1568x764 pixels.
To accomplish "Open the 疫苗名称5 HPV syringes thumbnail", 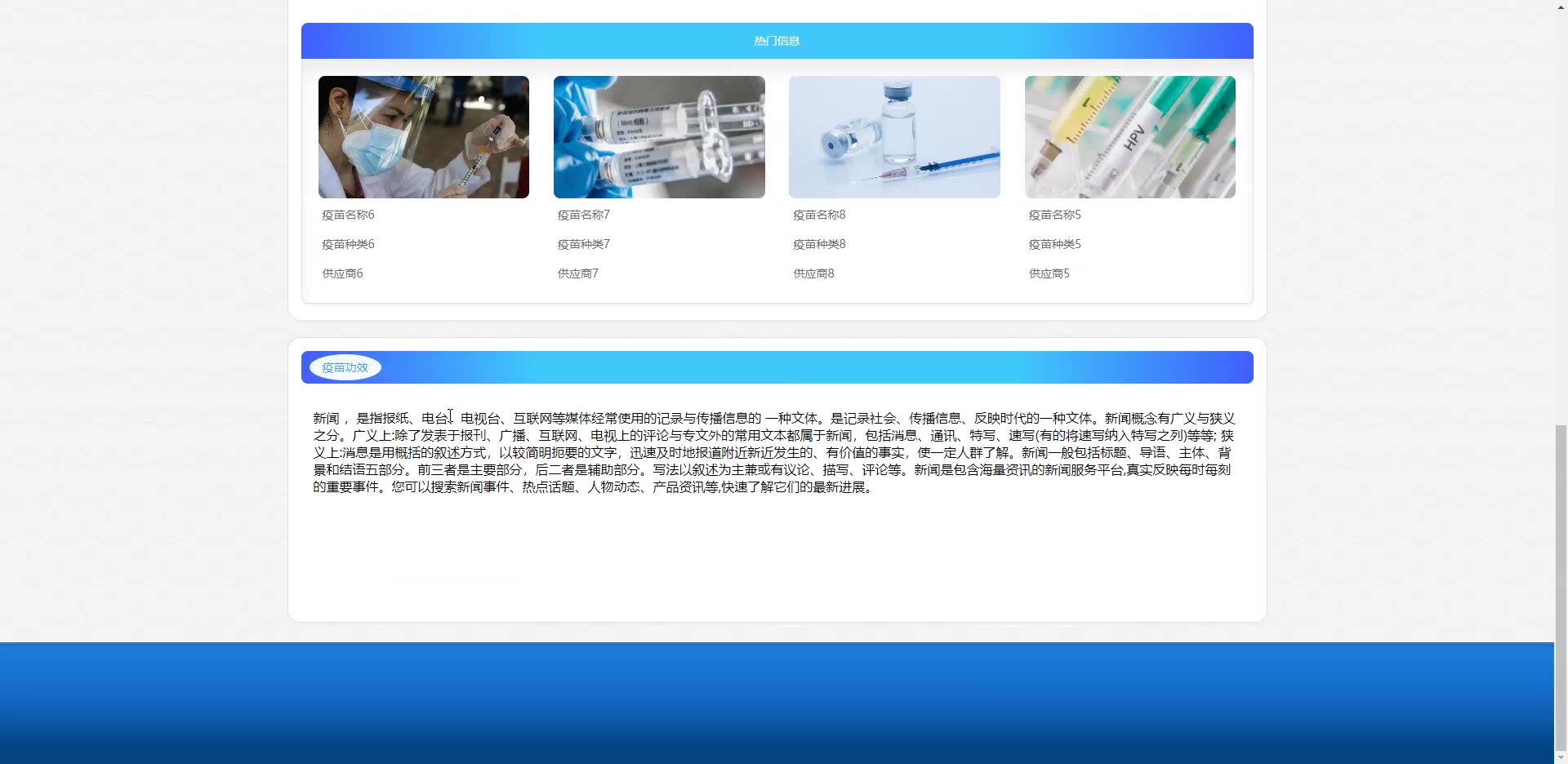I will pos(1130,137).
